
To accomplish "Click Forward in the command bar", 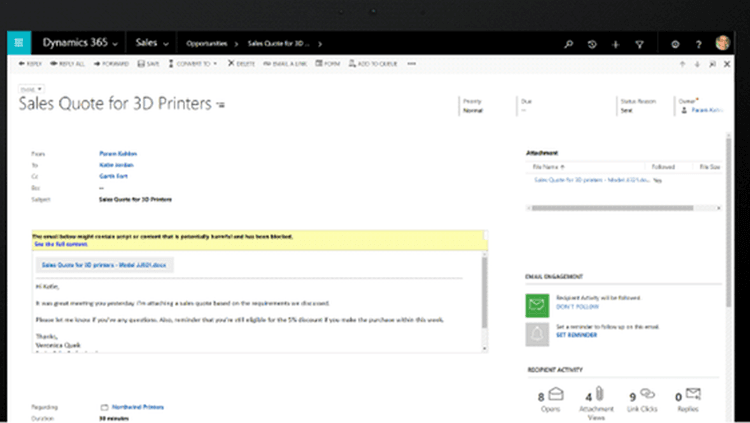I will (x=112, y=64).
